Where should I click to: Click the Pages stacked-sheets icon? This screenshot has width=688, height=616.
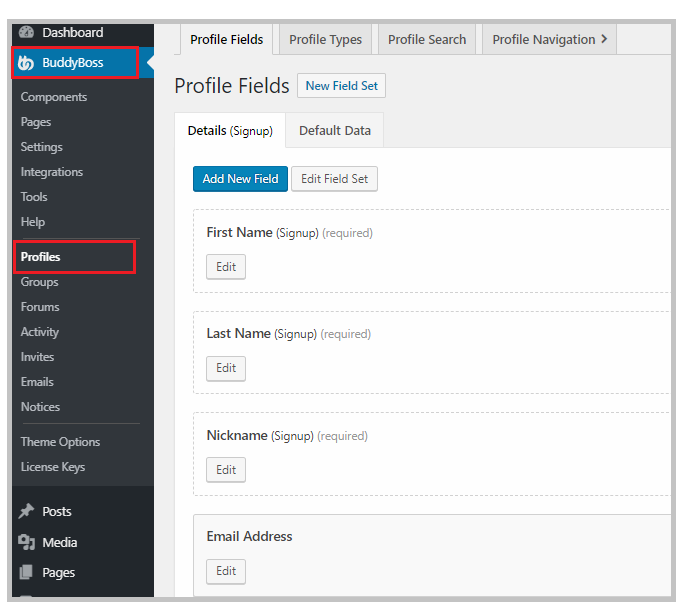[26, 572]
